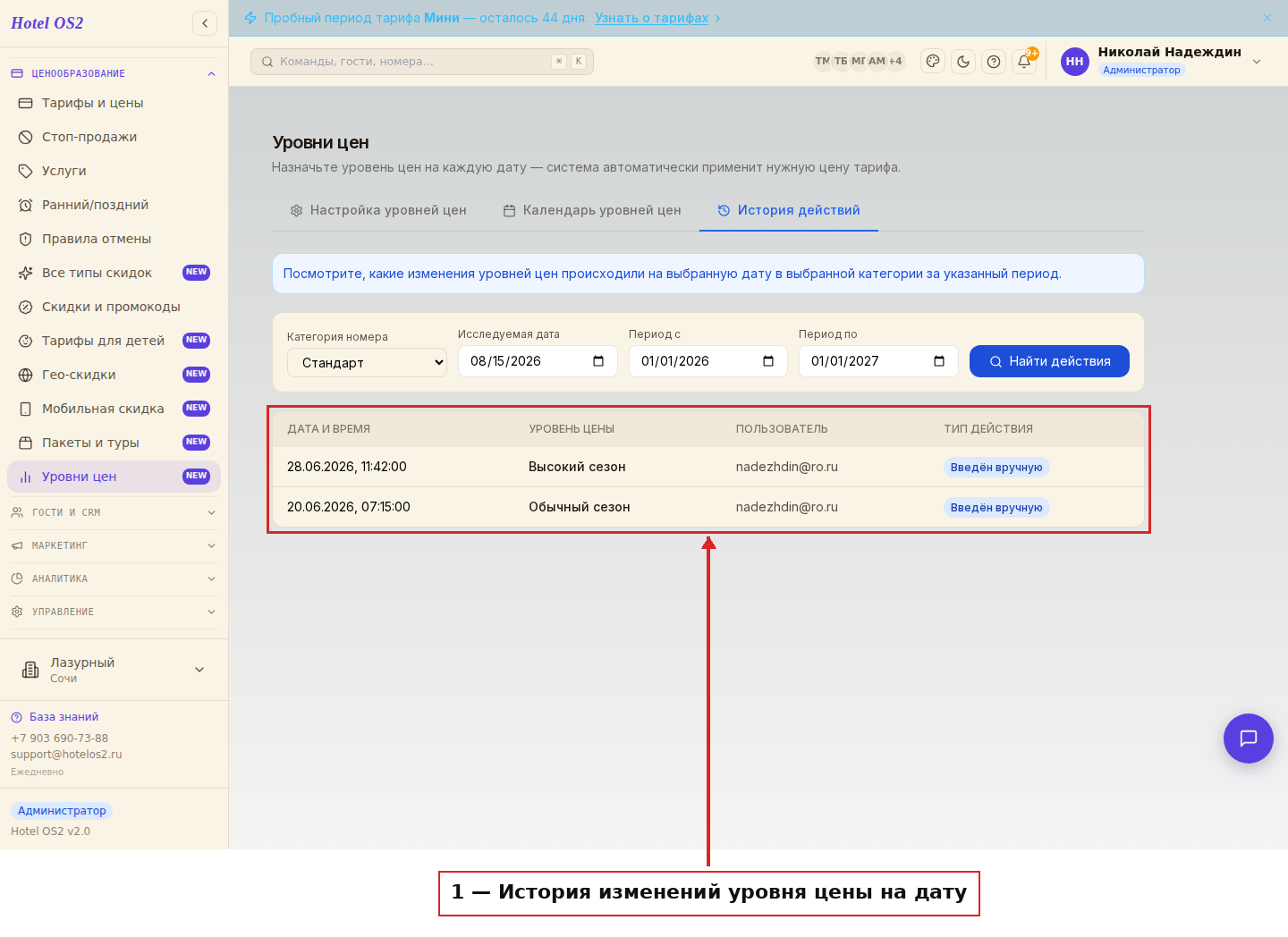Open calendar picker for Период с

click(x=768, y=361)
